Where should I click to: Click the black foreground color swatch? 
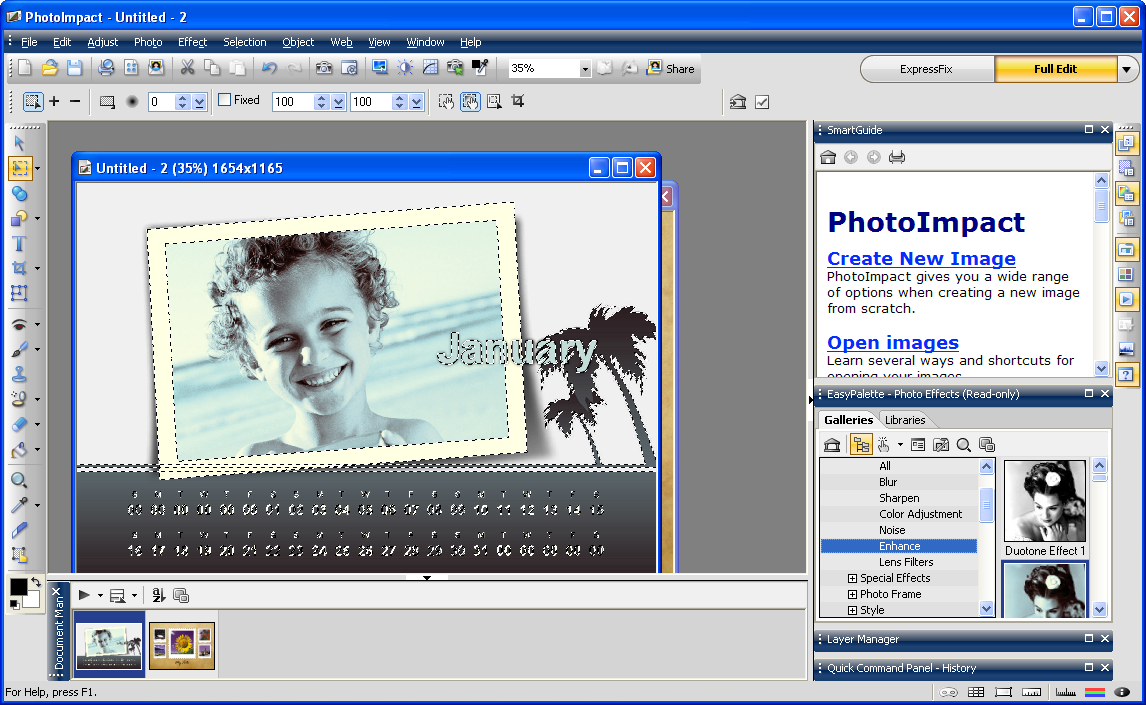click(18, 587)
